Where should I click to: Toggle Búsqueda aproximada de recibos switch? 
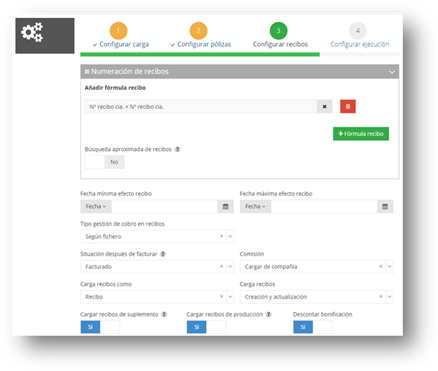point(104,162)
